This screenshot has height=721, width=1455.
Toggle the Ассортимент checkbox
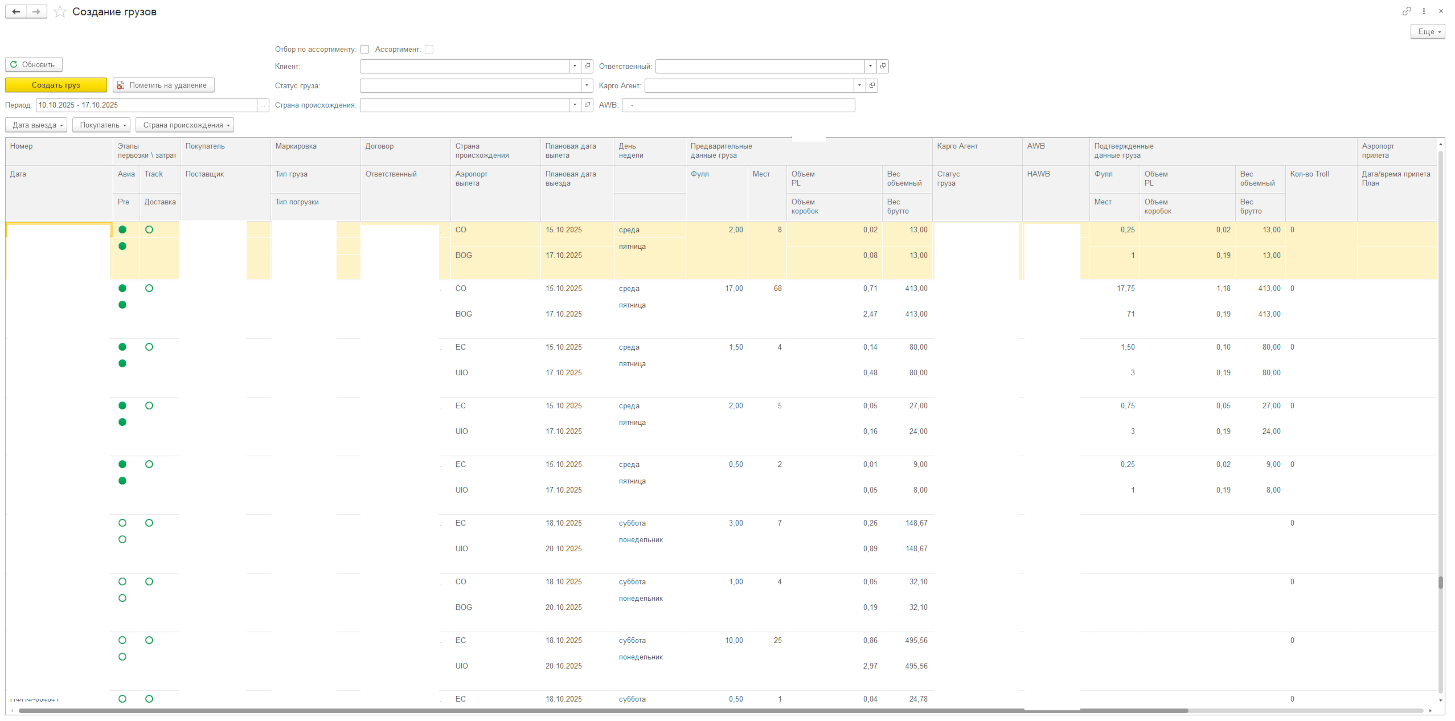click(x=429, y=49)
